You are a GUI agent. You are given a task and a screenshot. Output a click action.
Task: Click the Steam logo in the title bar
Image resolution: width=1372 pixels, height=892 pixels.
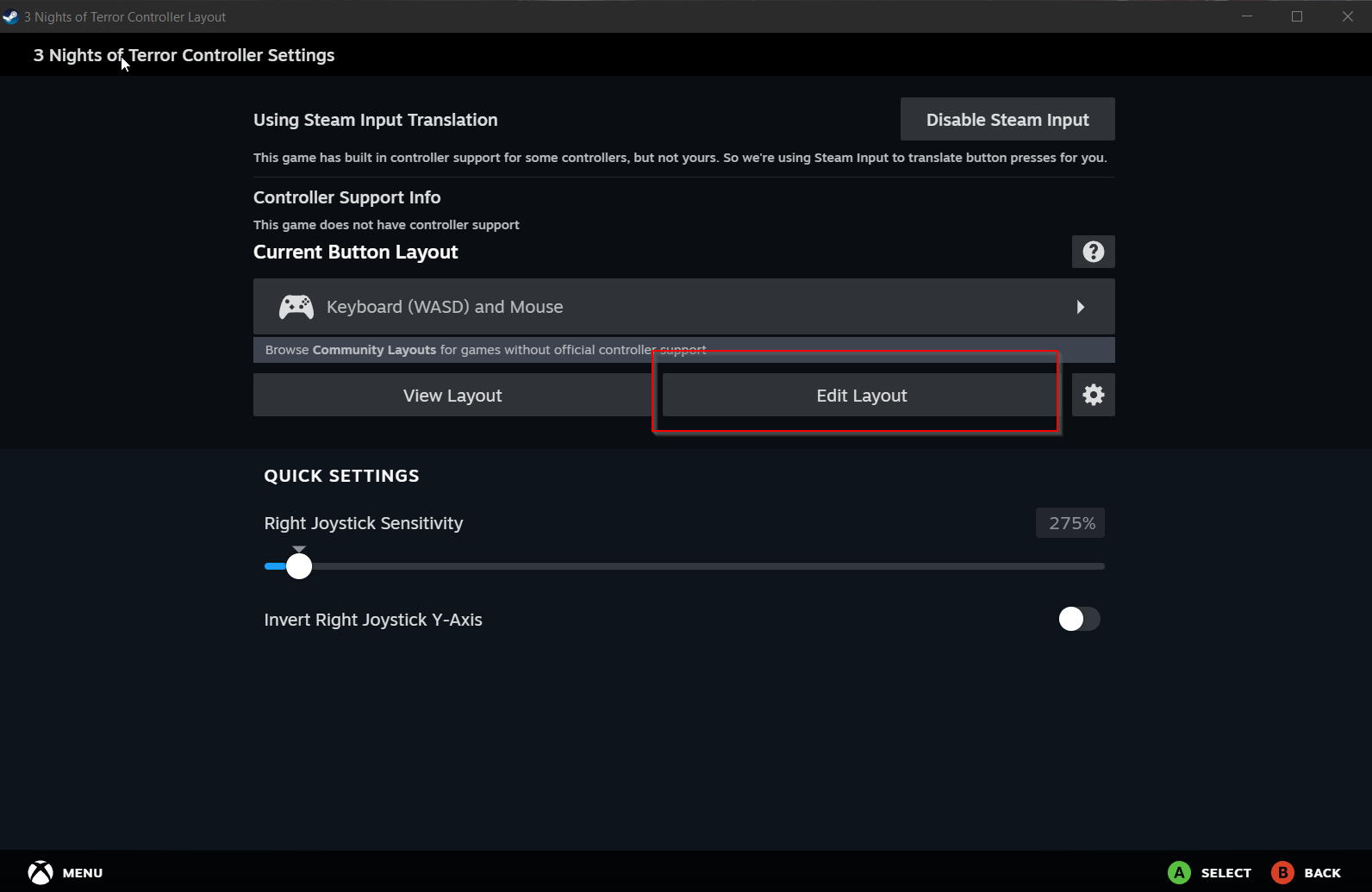pos(9,16)
